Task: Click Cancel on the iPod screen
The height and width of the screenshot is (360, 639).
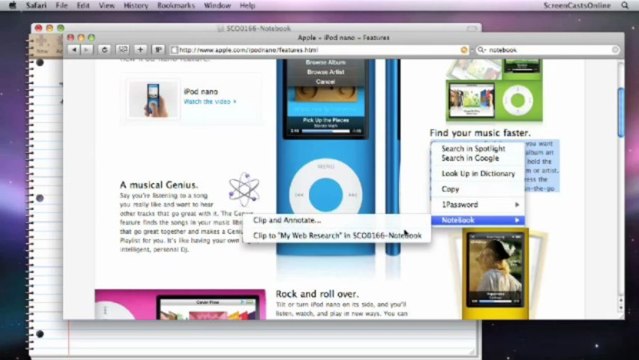Action: pyautogui.click(x=326, y=82)
